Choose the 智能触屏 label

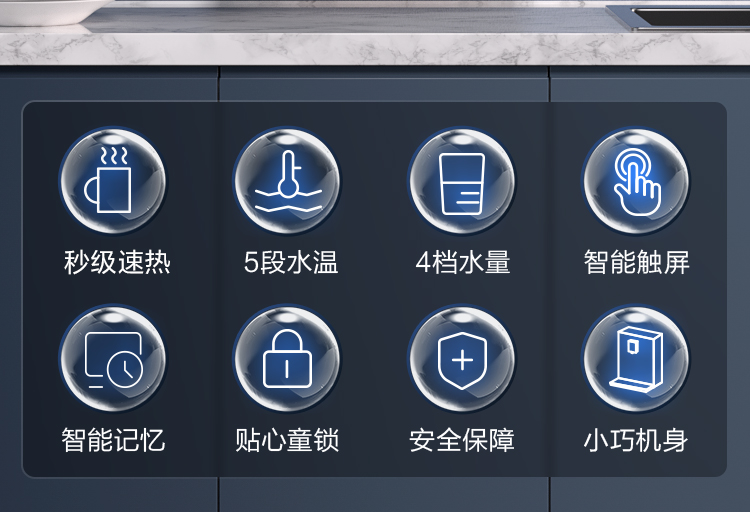click(x=637, y=262)
